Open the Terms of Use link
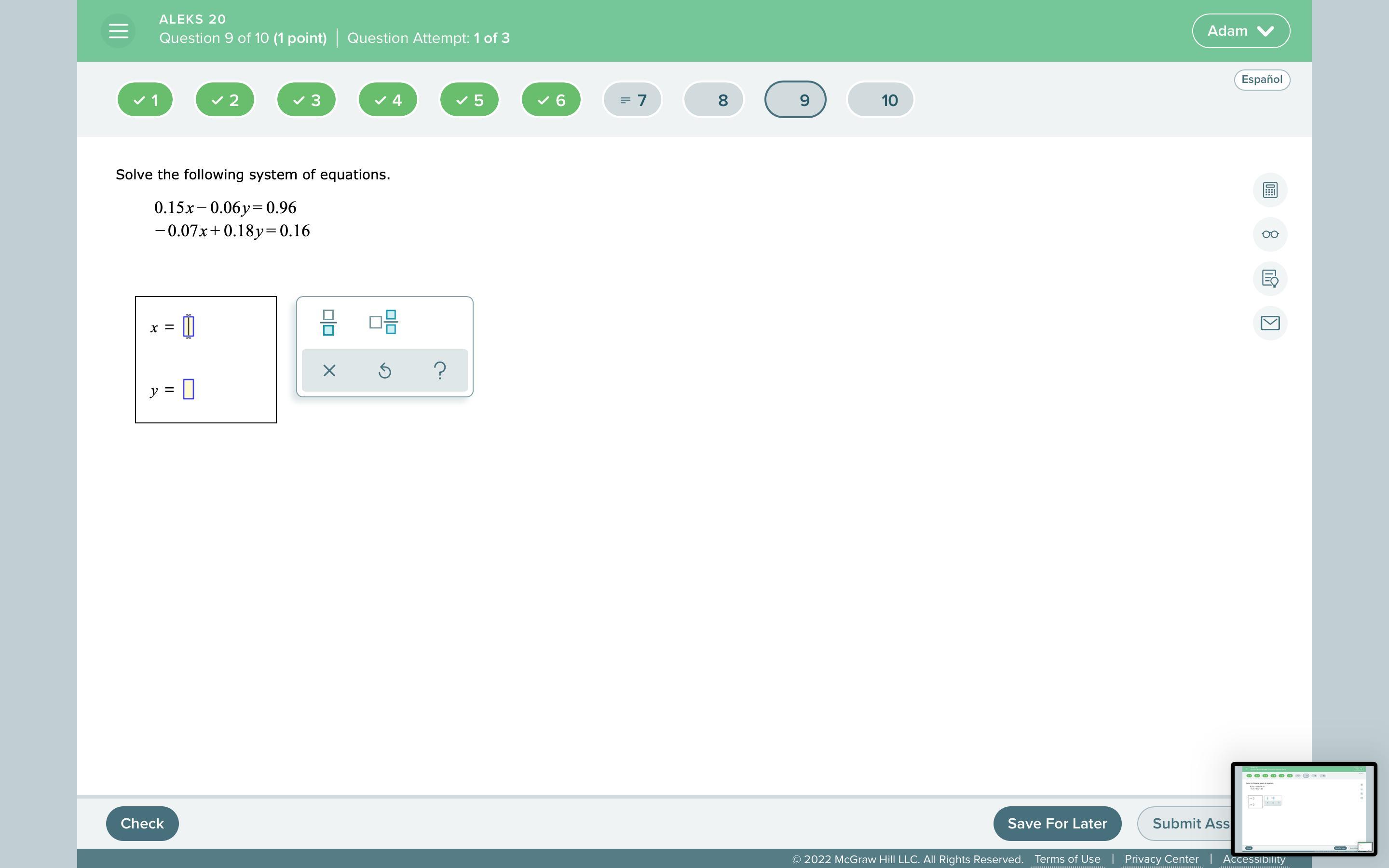Viewport: 1389px width, 868px height. pos(1067,859)
